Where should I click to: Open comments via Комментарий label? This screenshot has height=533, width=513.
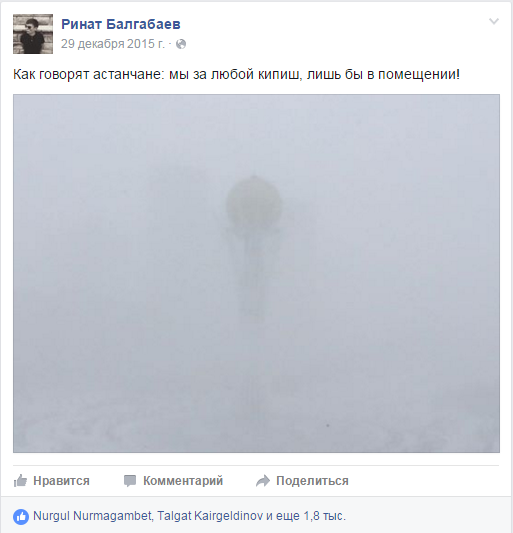pyautogui.click(x=183, y=481)
